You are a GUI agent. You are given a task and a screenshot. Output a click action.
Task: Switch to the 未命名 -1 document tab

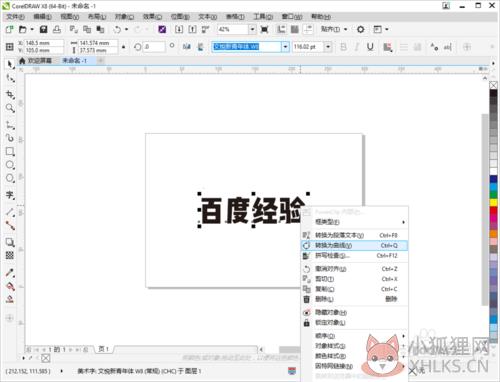[x=75, y=61]
